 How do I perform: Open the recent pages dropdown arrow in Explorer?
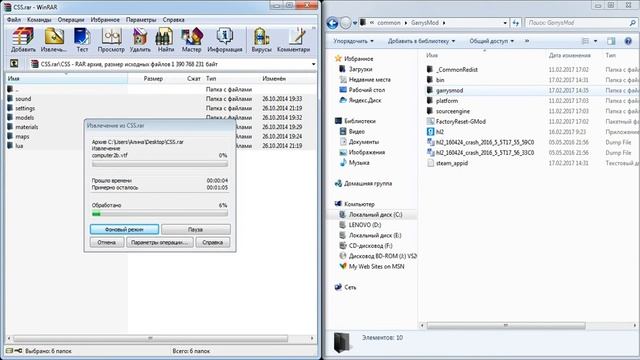(x=355, y=23)
